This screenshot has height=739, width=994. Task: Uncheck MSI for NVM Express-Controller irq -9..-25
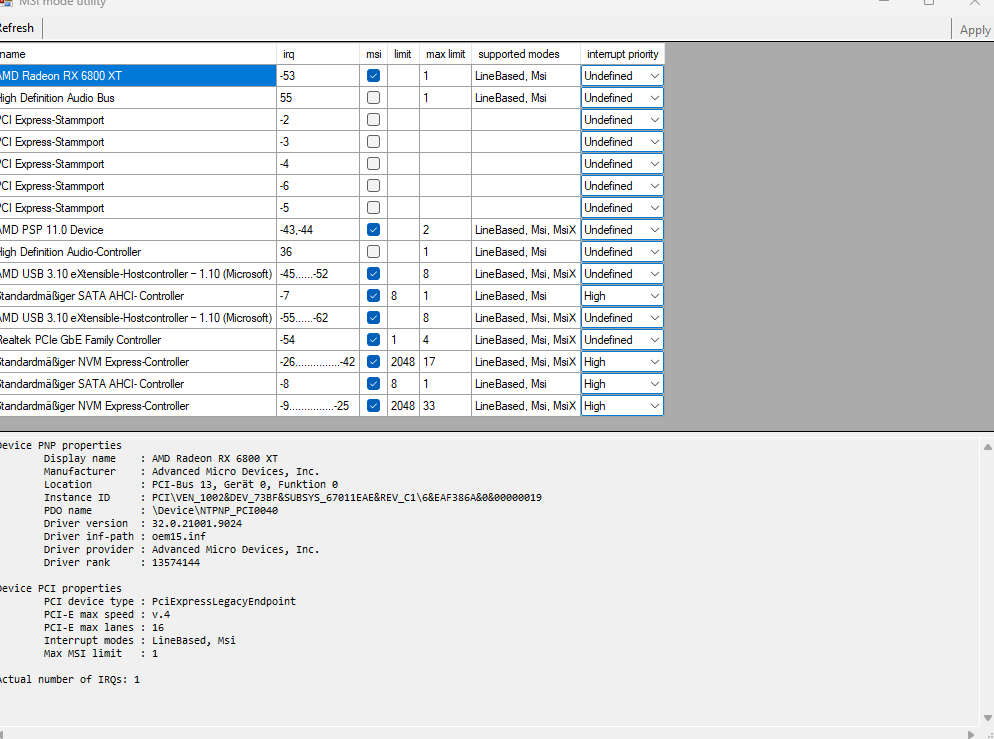373,406
